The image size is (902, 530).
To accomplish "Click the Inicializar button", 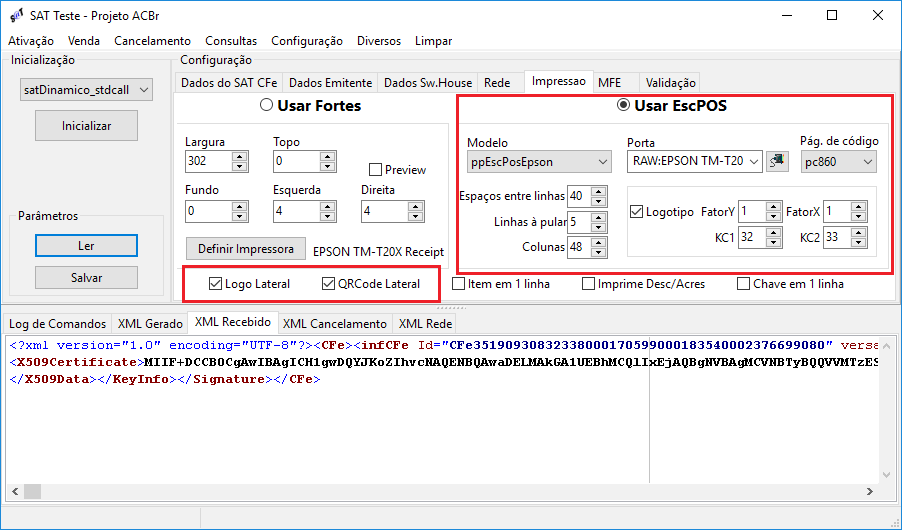I will [x=86, y=125].
